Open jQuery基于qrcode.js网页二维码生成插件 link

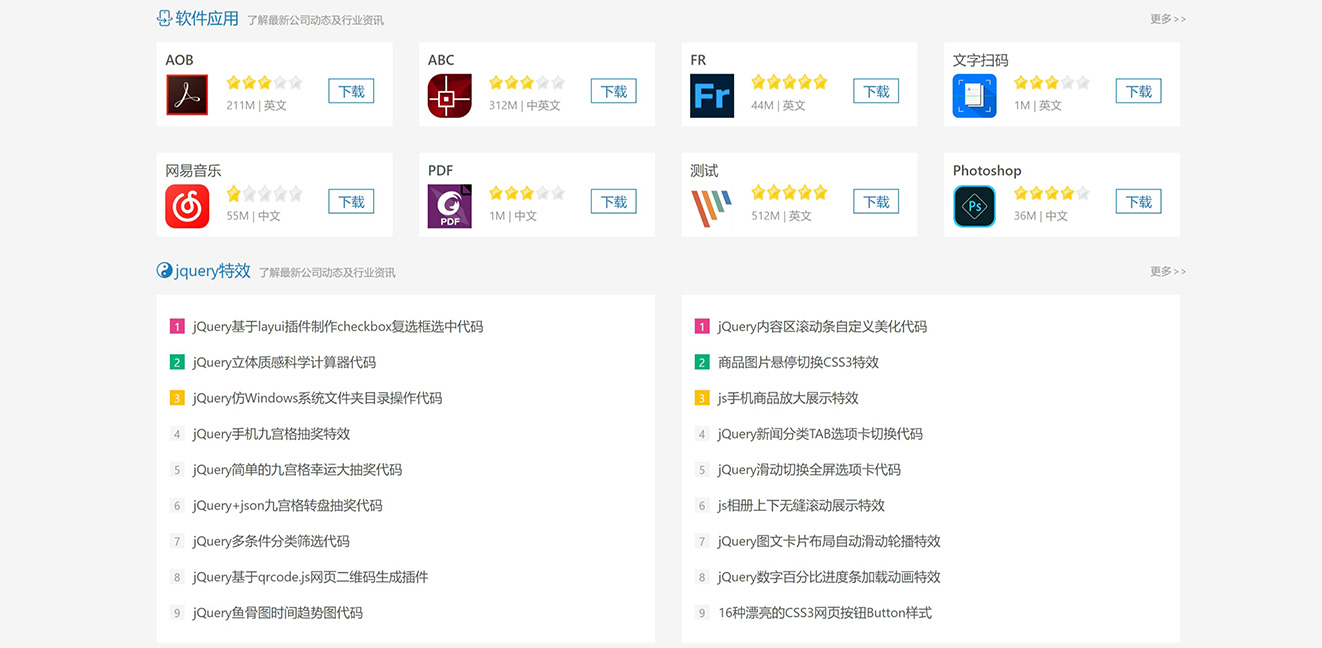[310, 577]
